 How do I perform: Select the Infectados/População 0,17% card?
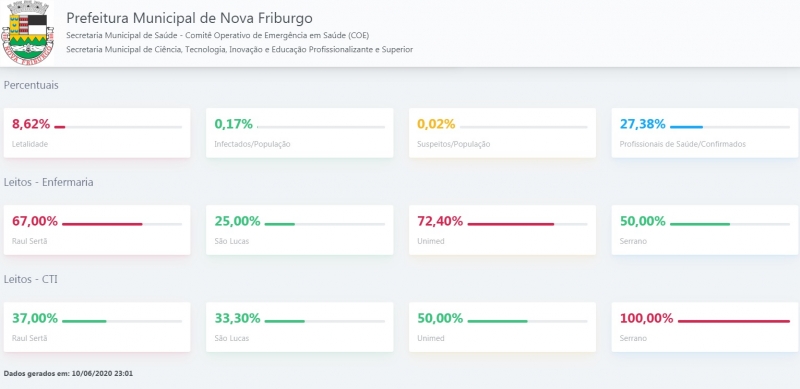pyautogui.click(x=299, y=133)
